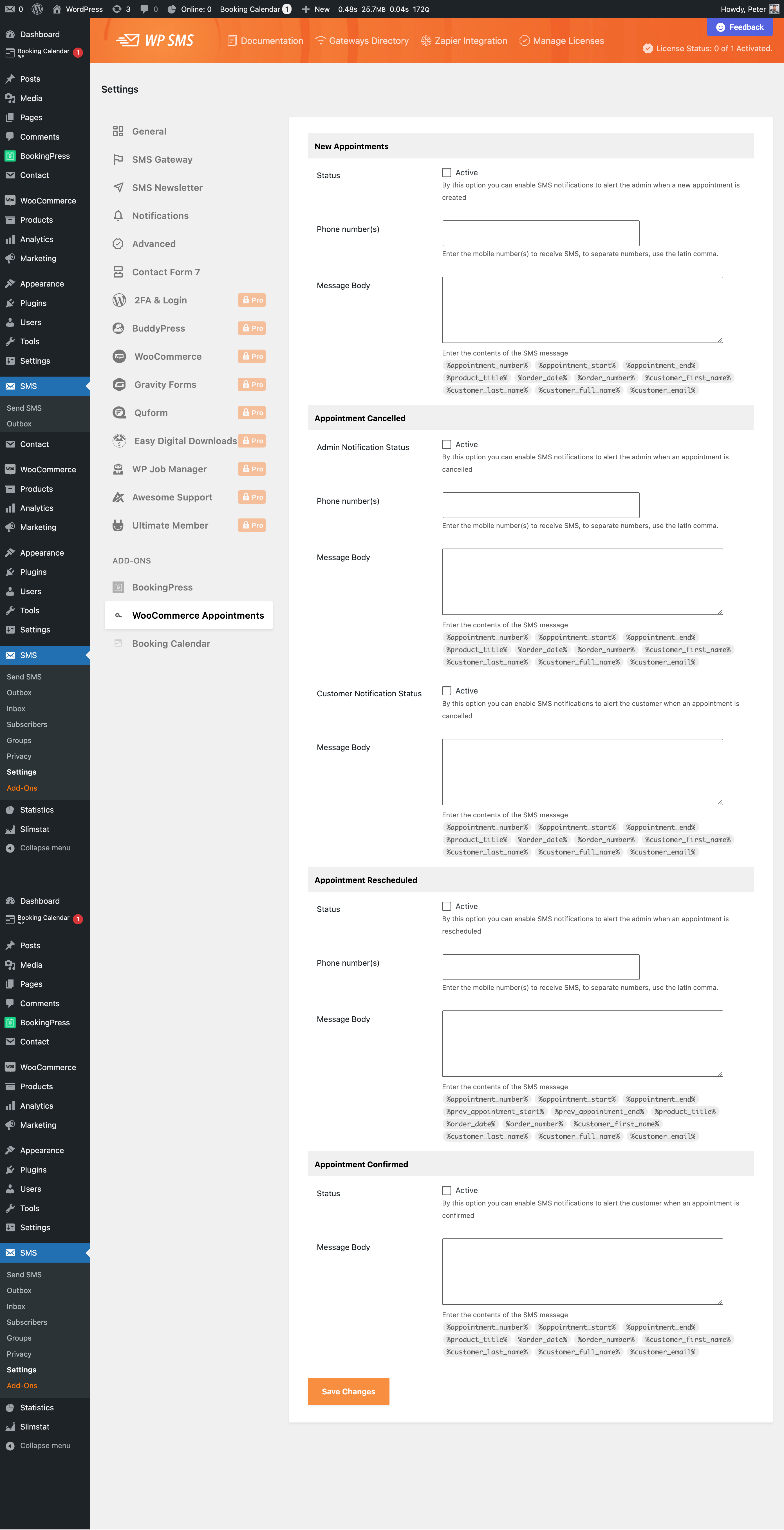
Task: Click the Gravity Forms icon
Action: (119, 384)
